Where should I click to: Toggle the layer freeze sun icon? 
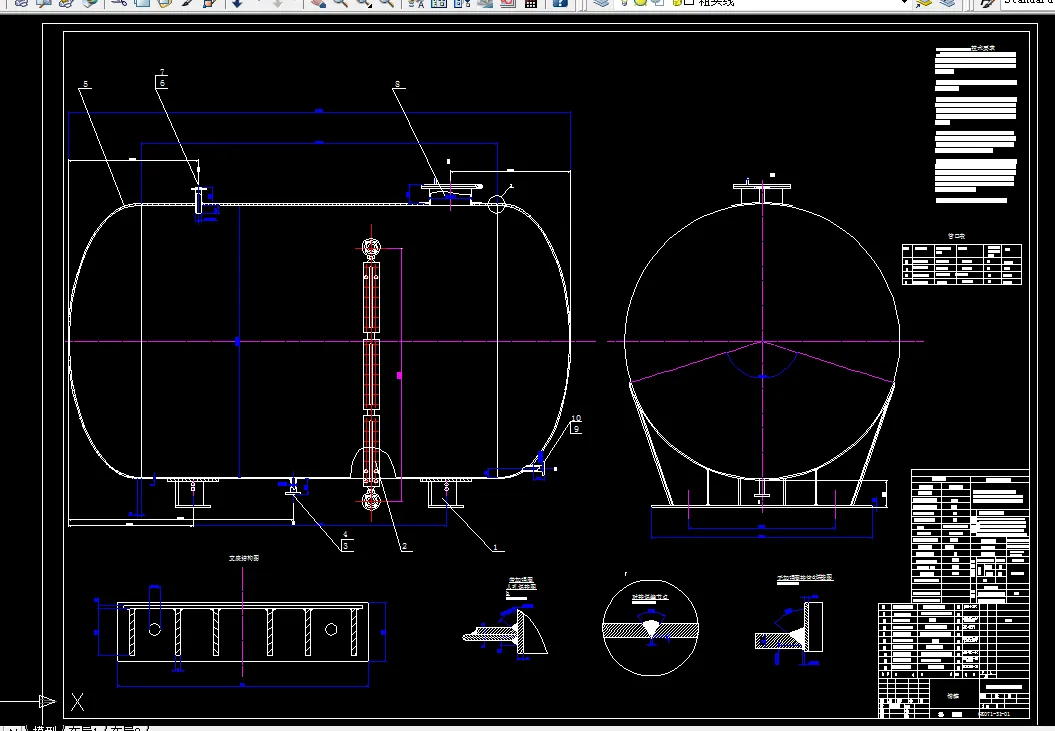point(641,3)
